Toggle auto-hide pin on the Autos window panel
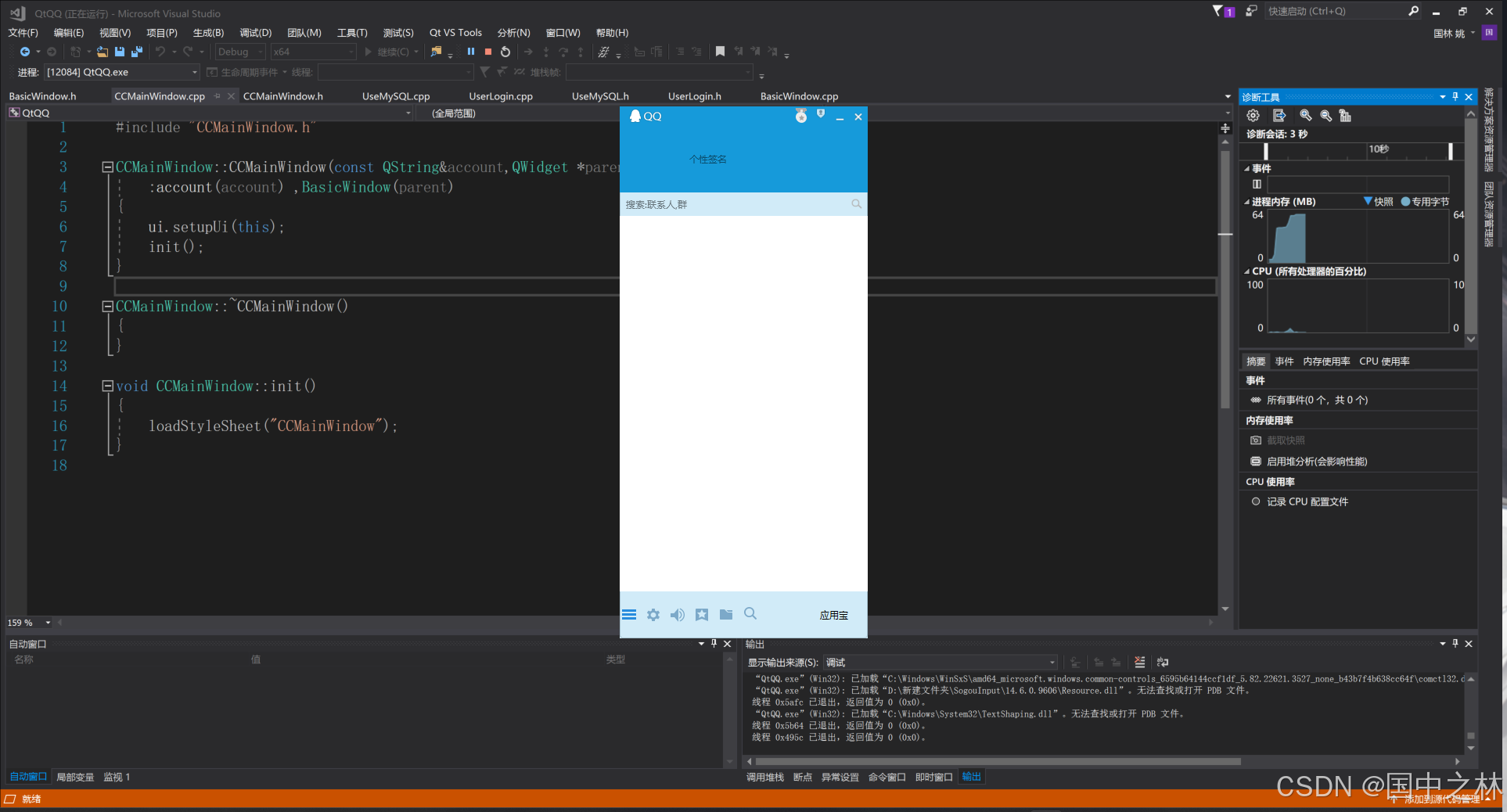Screen dimensions: 1507x812 pyautogui.click(x=714, y=643)
